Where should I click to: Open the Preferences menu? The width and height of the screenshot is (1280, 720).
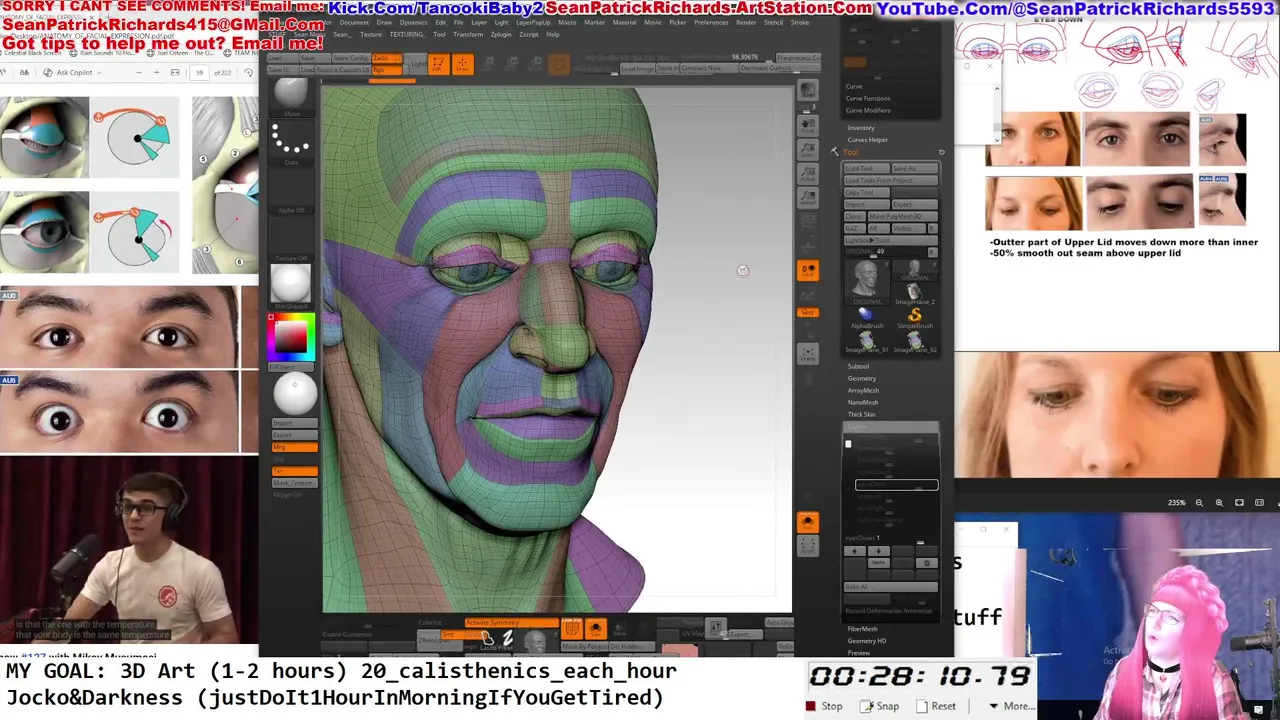(711, 22)
